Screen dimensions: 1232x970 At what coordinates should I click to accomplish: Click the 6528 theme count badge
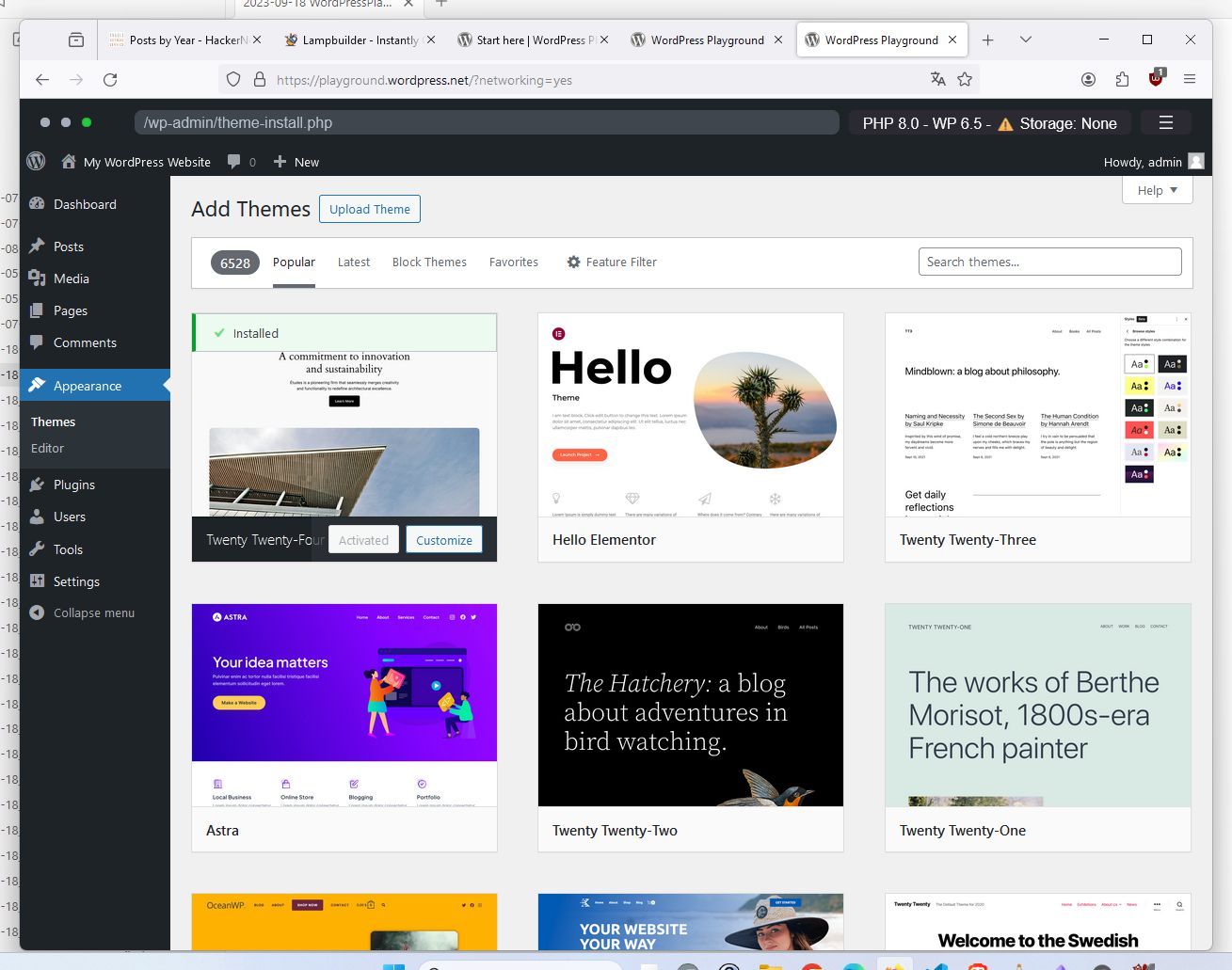click(235, 262)
